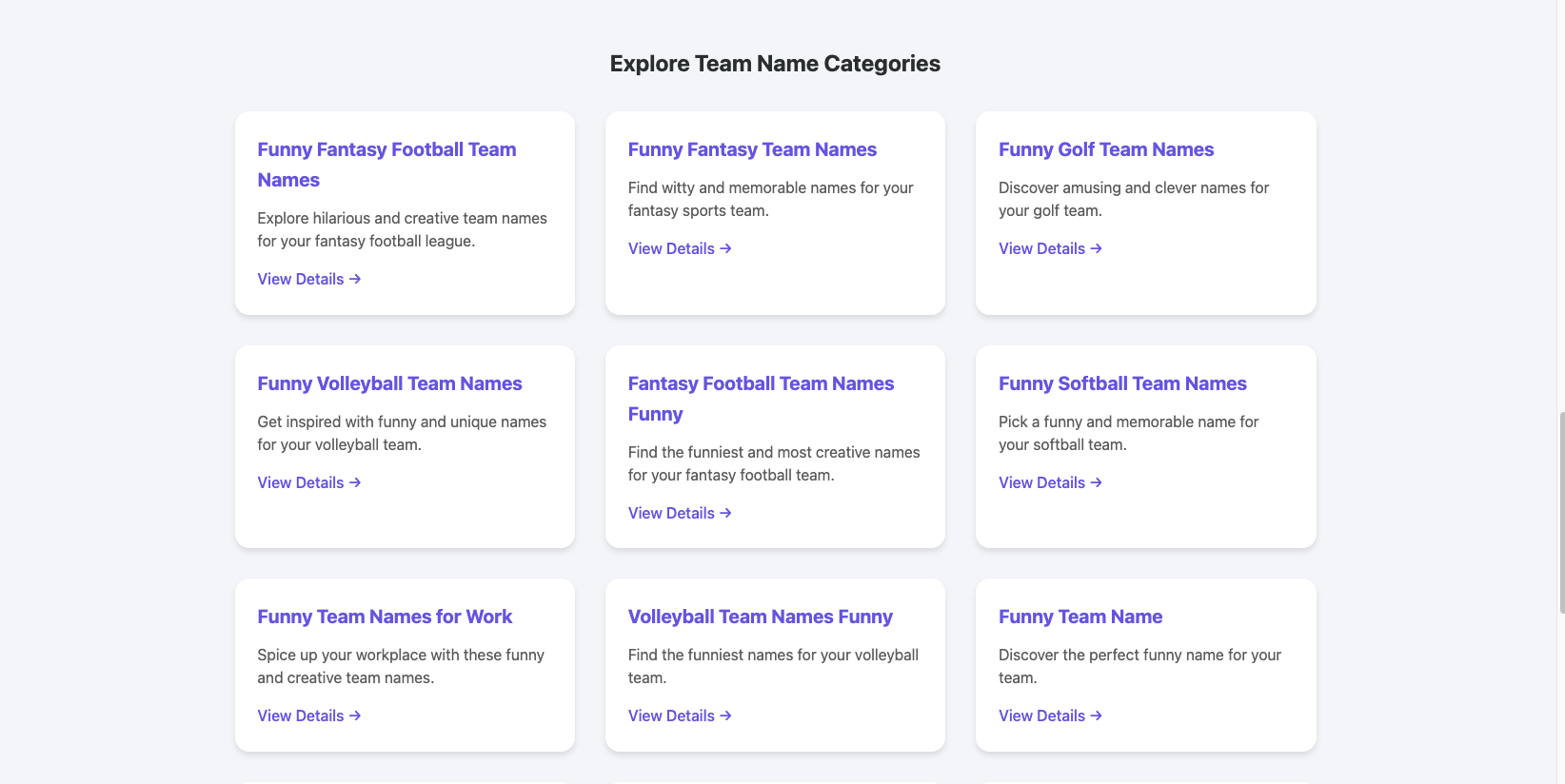Open Funny Softball Team Names title
The height and width of the screenshot is (784, 1565).
pyautogui.click(x=1122, y=383)
